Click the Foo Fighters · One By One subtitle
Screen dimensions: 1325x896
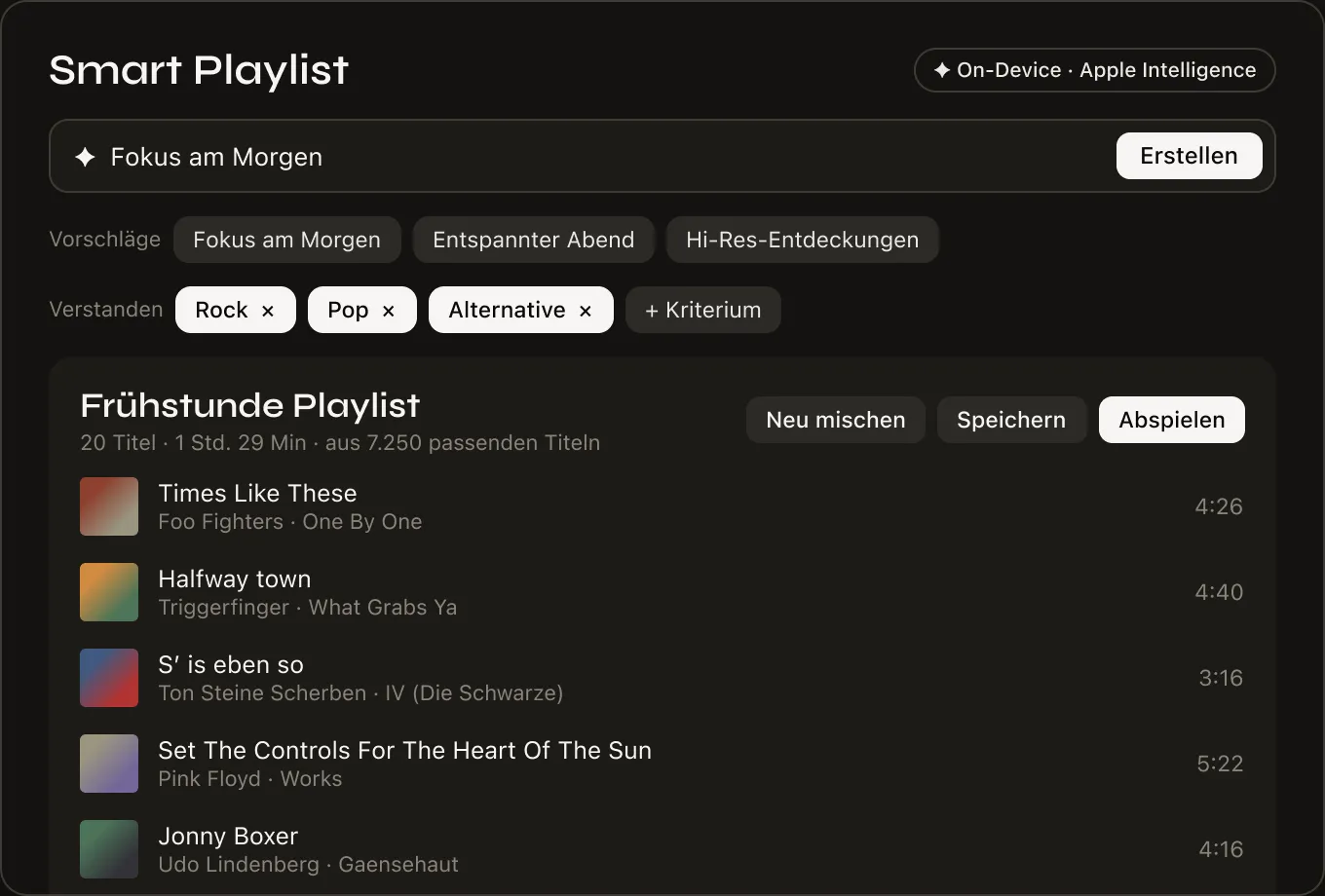point(290,522)
